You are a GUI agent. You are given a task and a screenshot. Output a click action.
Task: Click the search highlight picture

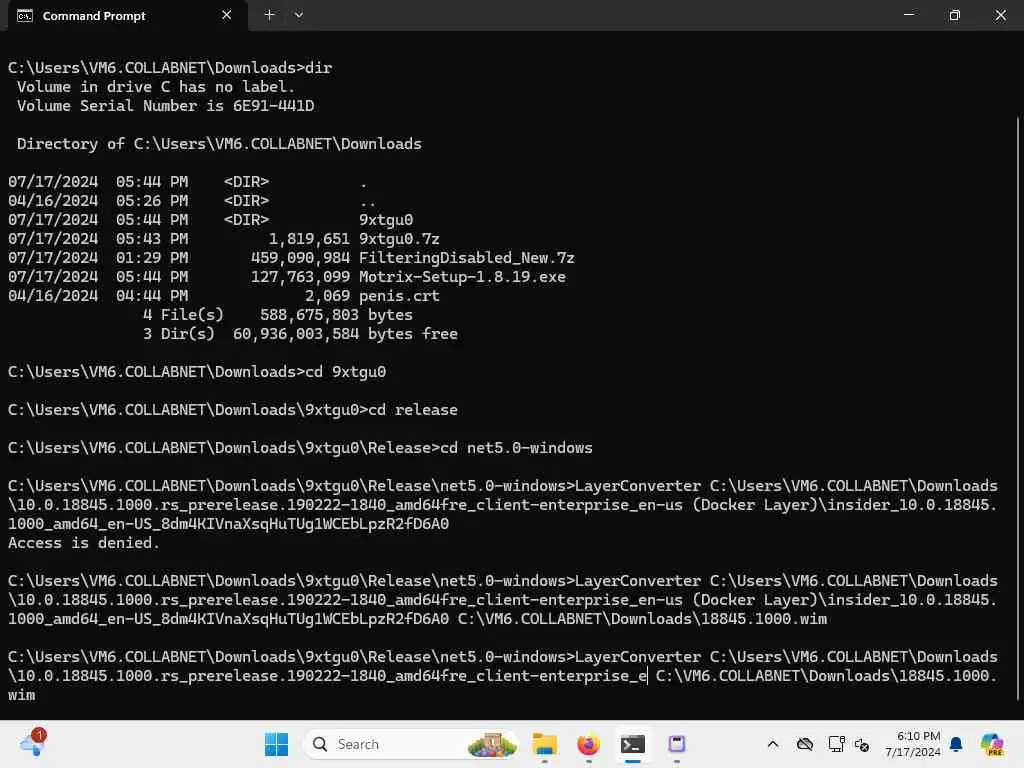pyautogui.click(x=492, y=744)
